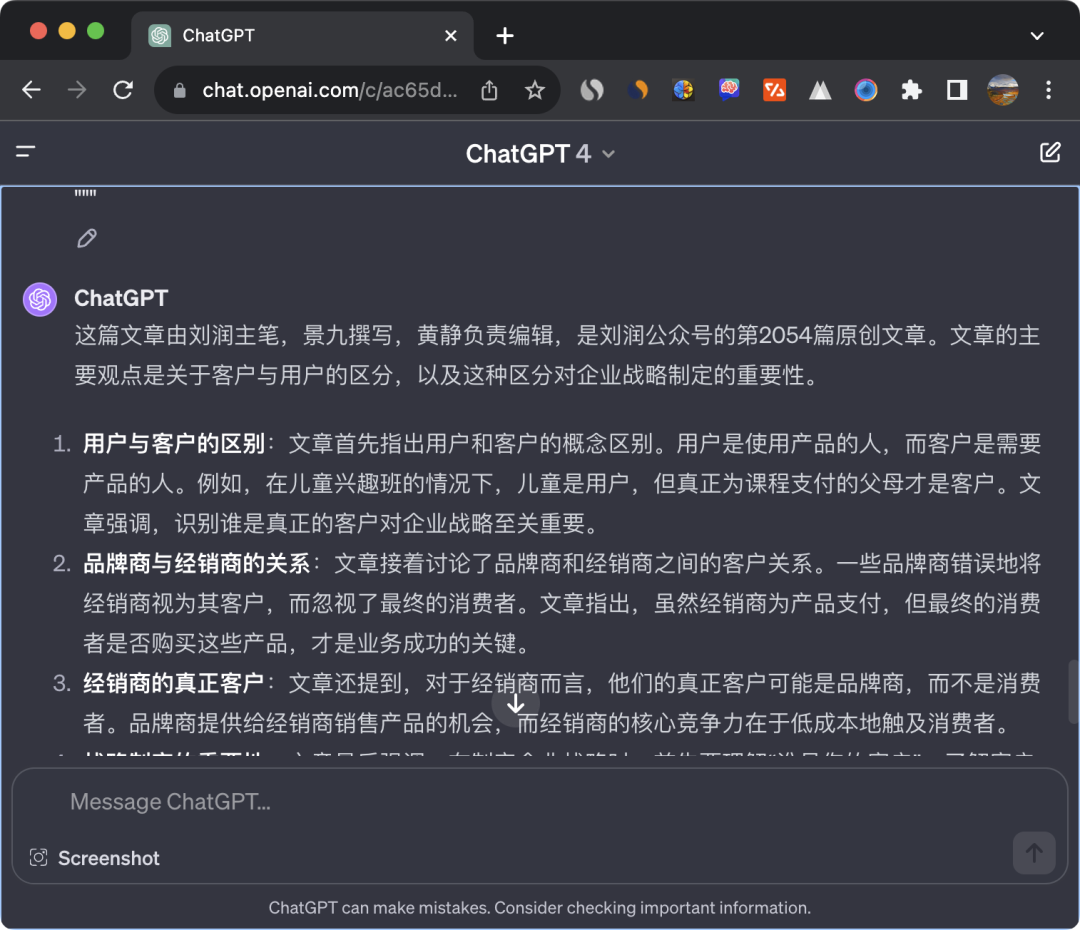Open the ChatGPT 4 model dropdown
This screenshot has height=930, width=1080.
pos(540,154)
